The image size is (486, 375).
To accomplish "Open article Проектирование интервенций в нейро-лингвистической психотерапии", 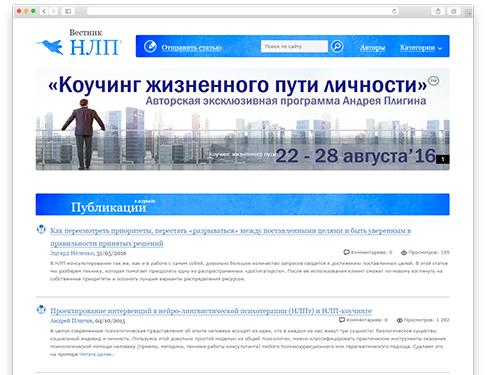I will [x=211, y=311].
